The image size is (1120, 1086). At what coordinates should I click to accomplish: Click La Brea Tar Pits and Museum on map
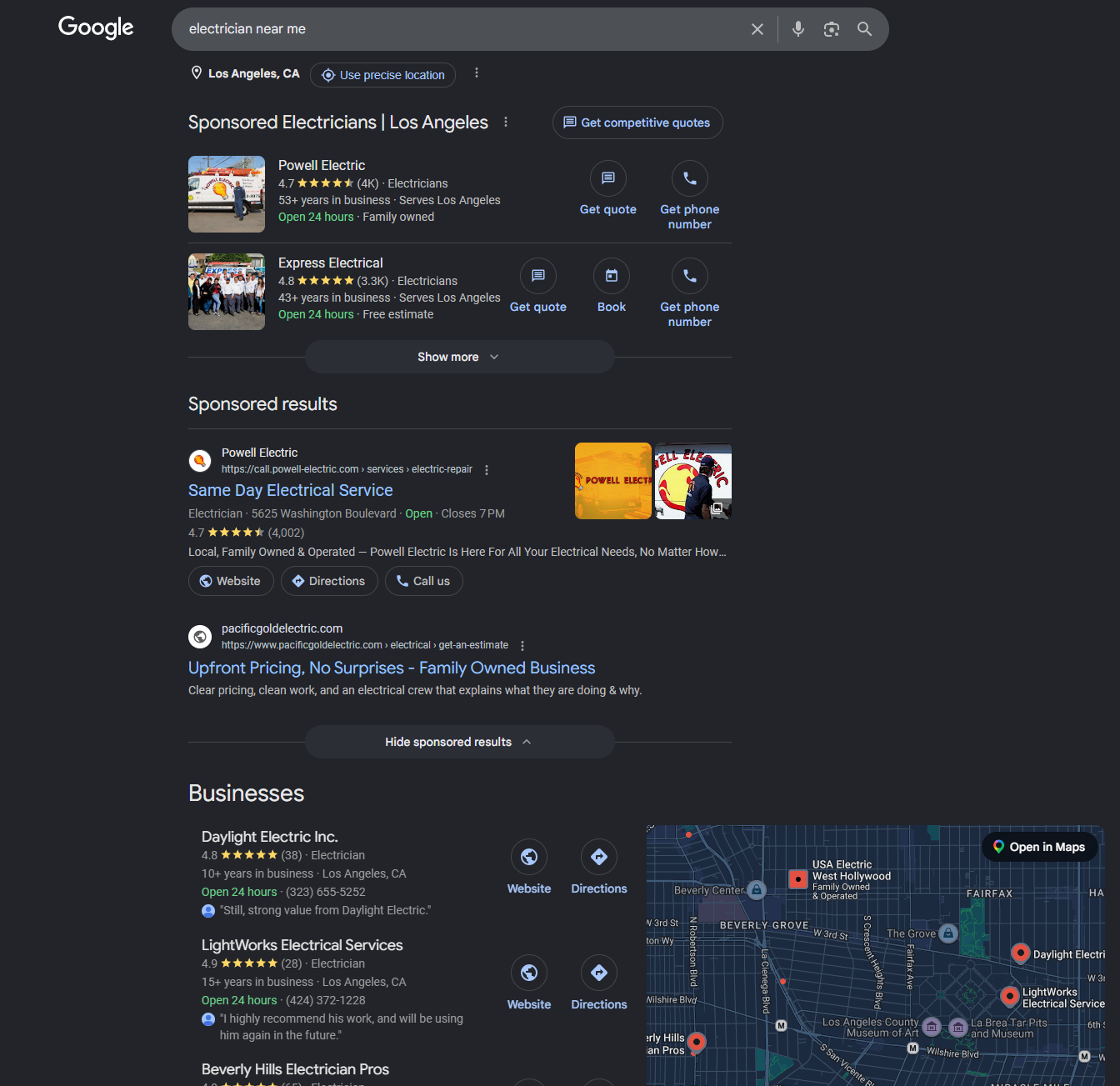(x=1009, y=1028)
